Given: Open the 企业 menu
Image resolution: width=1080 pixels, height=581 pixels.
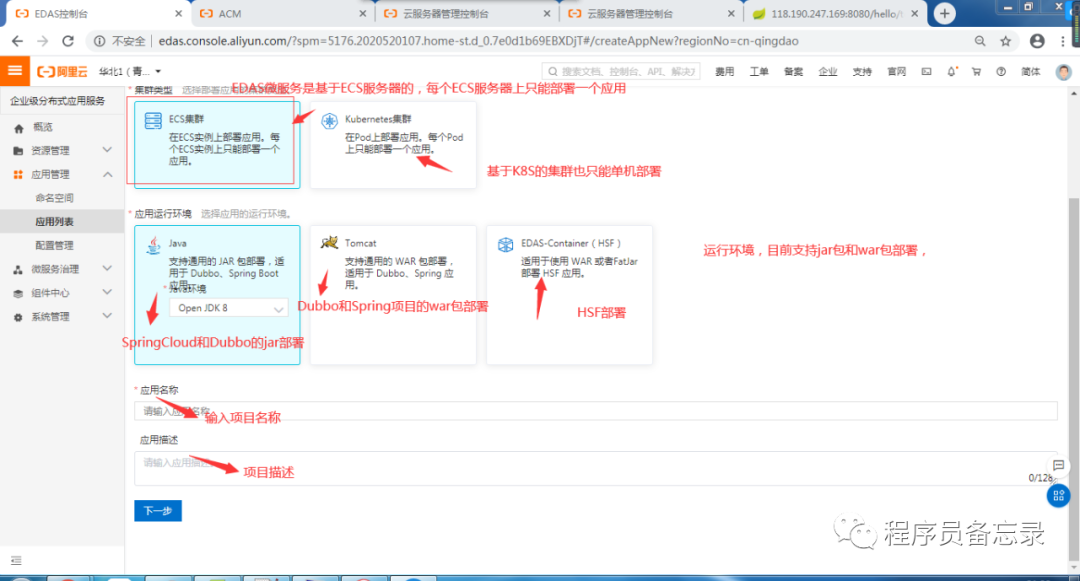Looking at the screenshot, I should [827, 72].
